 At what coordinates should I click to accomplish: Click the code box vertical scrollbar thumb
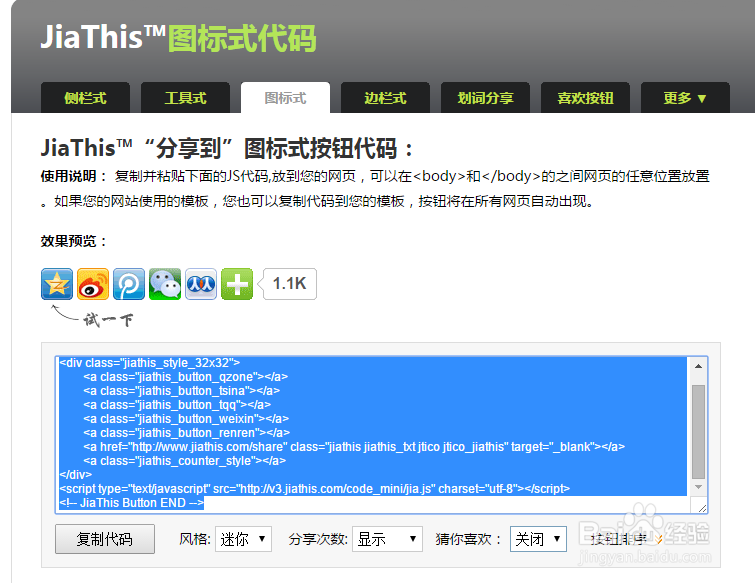point(698,431)
